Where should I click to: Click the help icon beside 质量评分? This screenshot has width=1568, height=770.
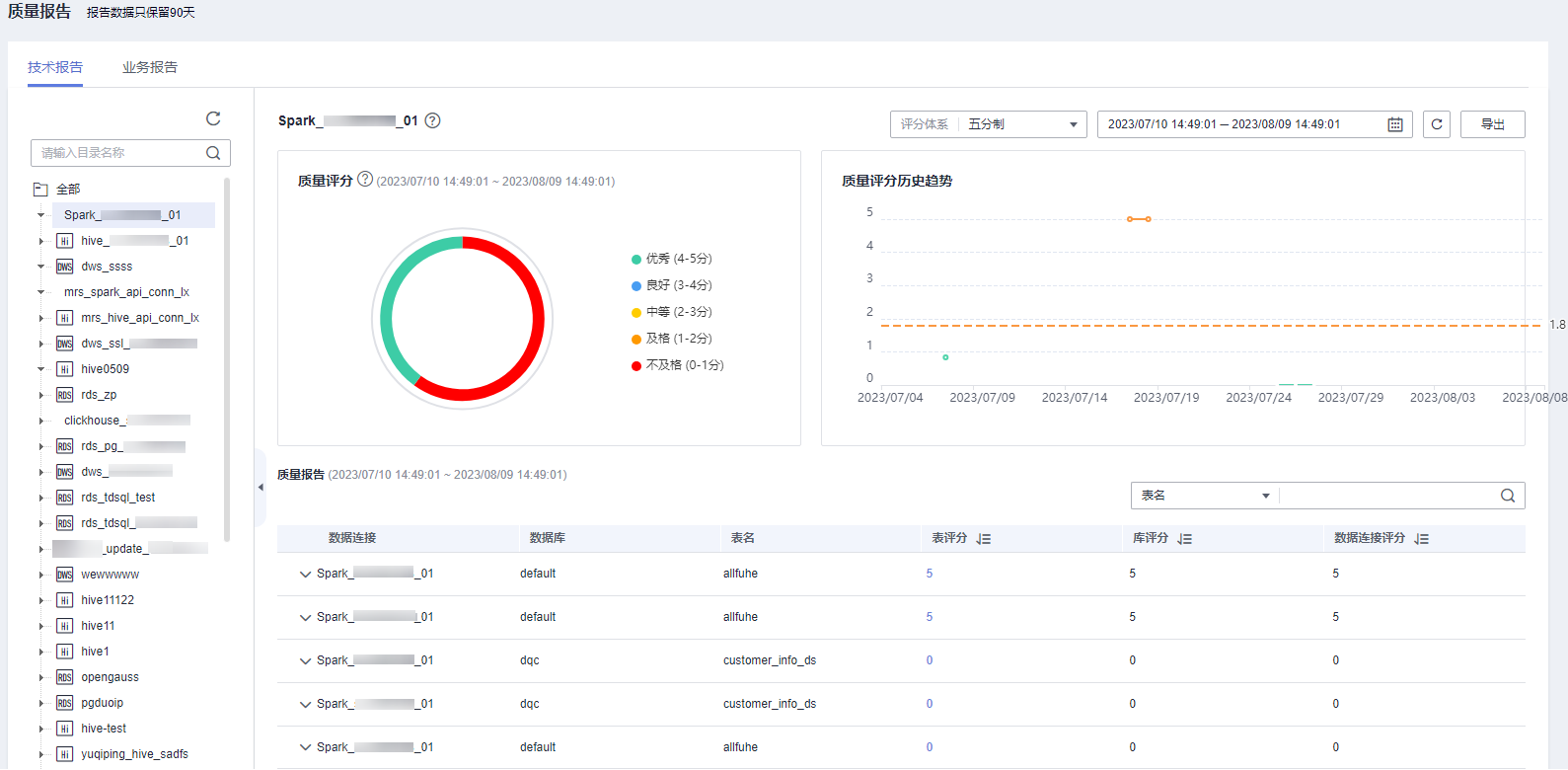tap(365, 180)
